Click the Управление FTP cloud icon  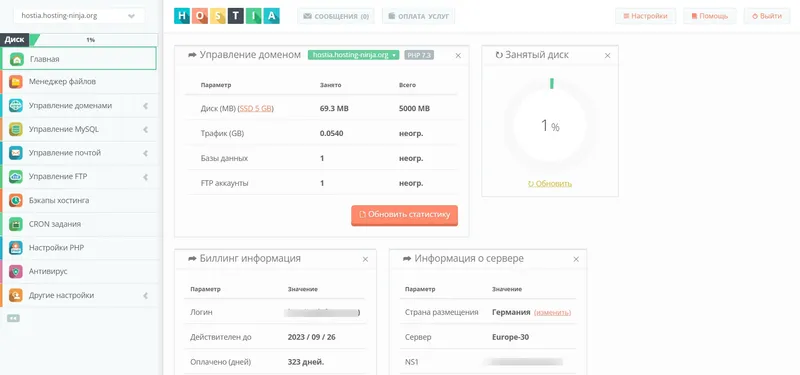pos(16,177)
